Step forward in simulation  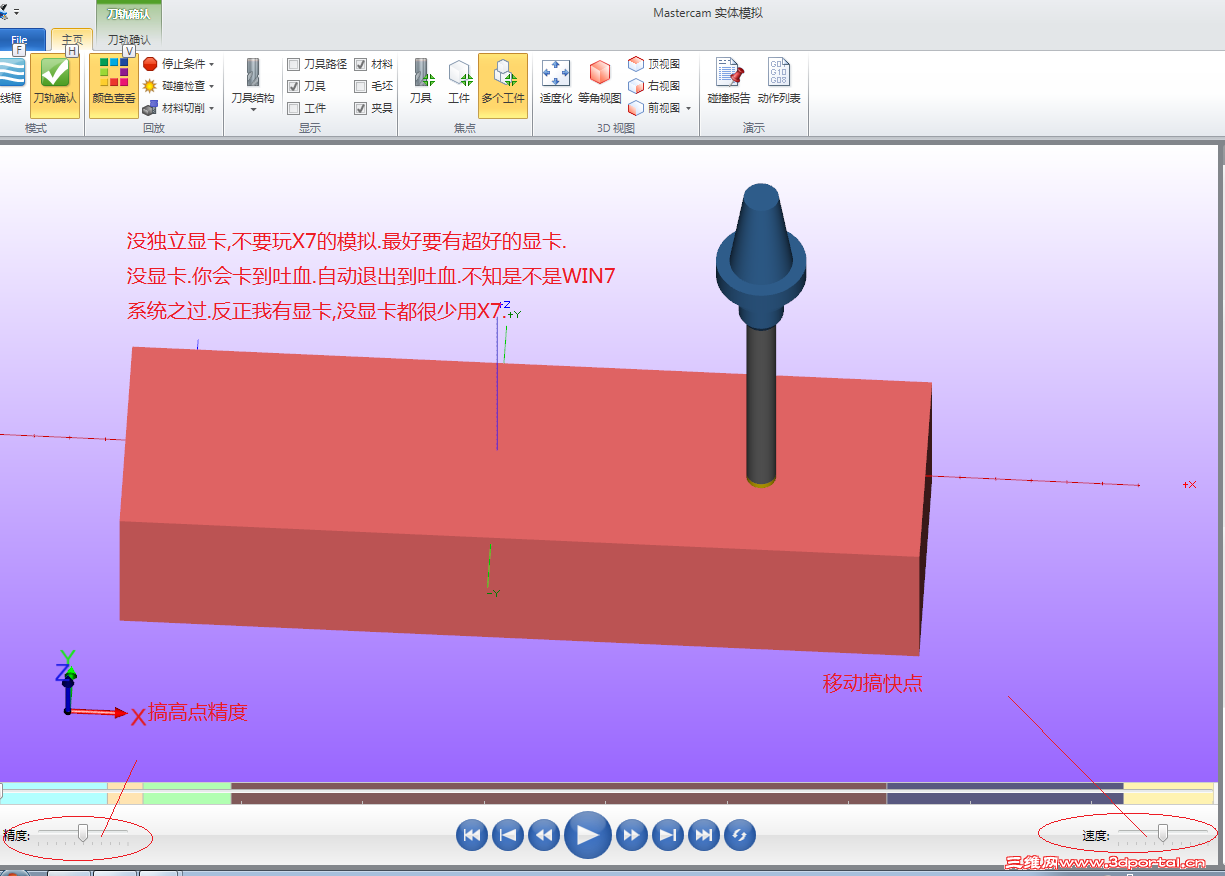[x=632, y=835]
